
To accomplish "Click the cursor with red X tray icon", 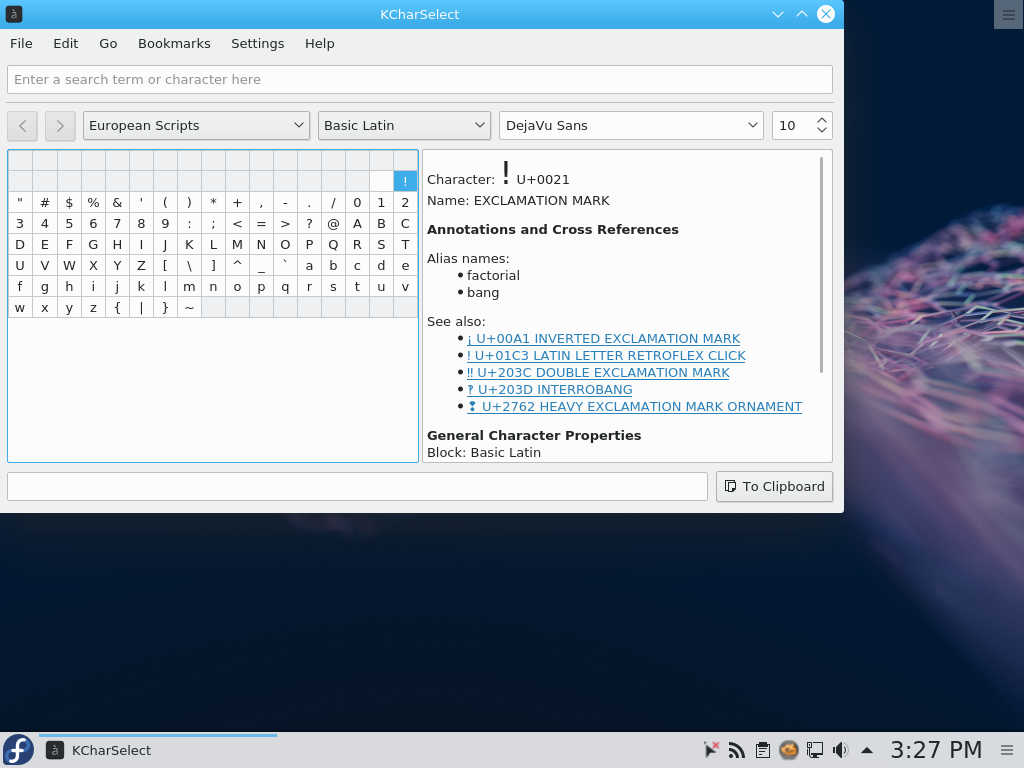I will (x=711, y=750).
